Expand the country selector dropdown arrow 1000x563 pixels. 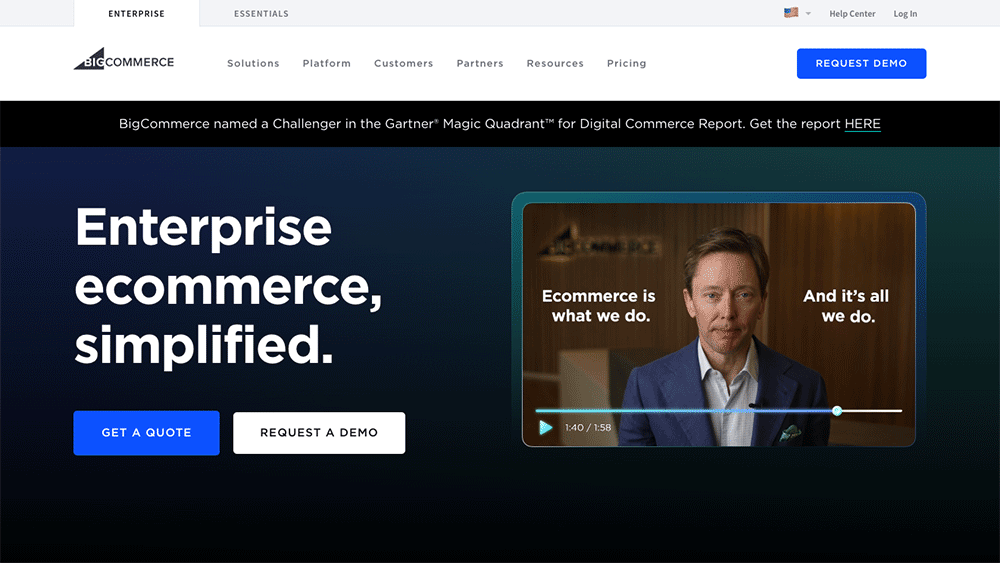[x=808, y=13]
